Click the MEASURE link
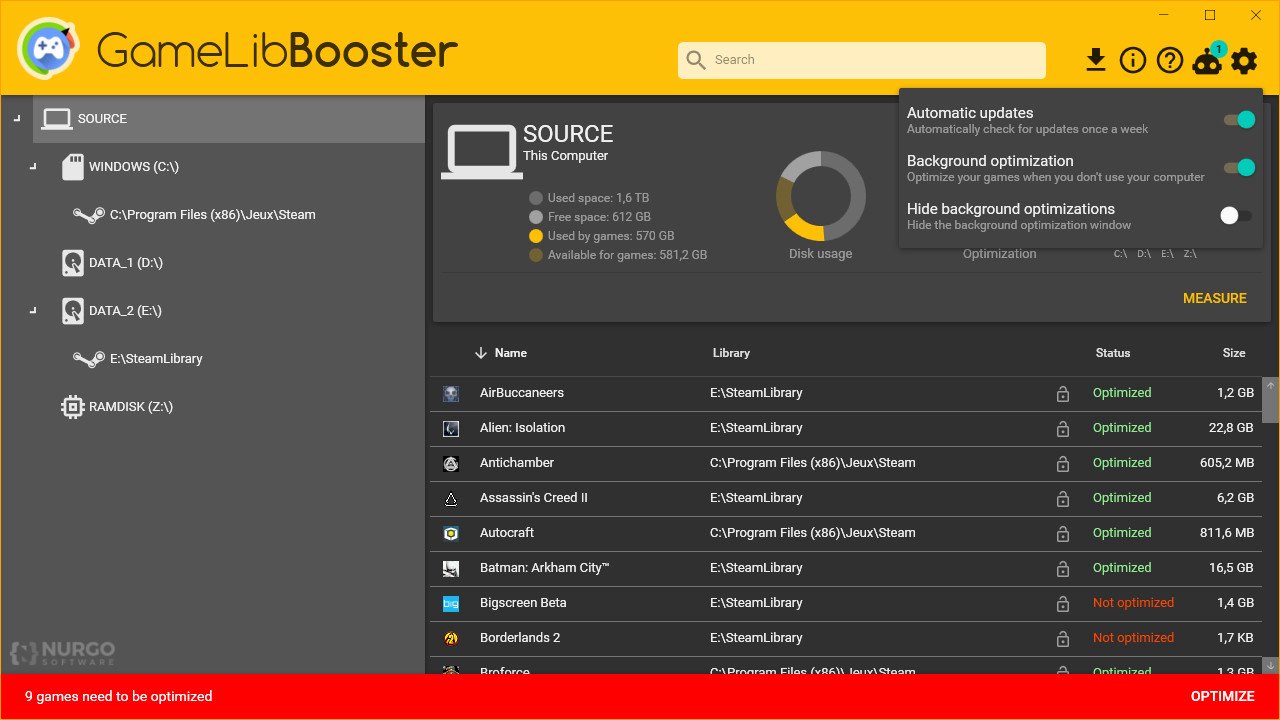 tap(1214, 298)
